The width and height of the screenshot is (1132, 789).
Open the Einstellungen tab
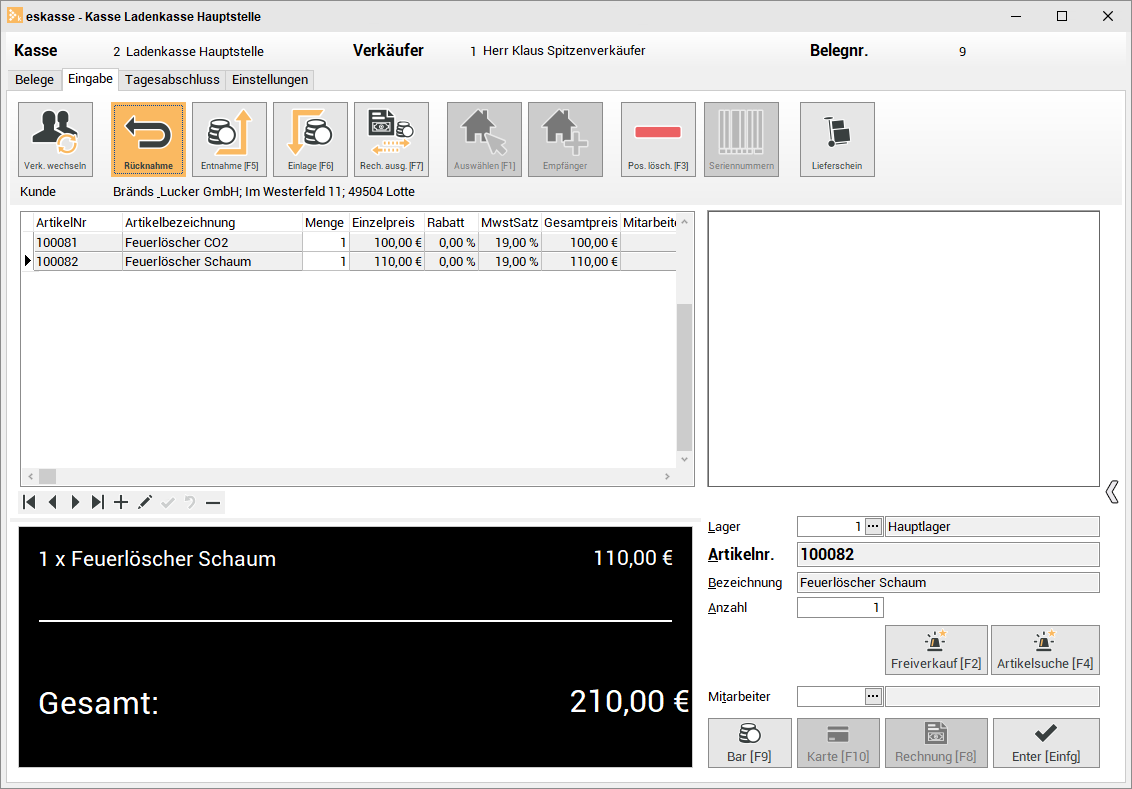270,79
